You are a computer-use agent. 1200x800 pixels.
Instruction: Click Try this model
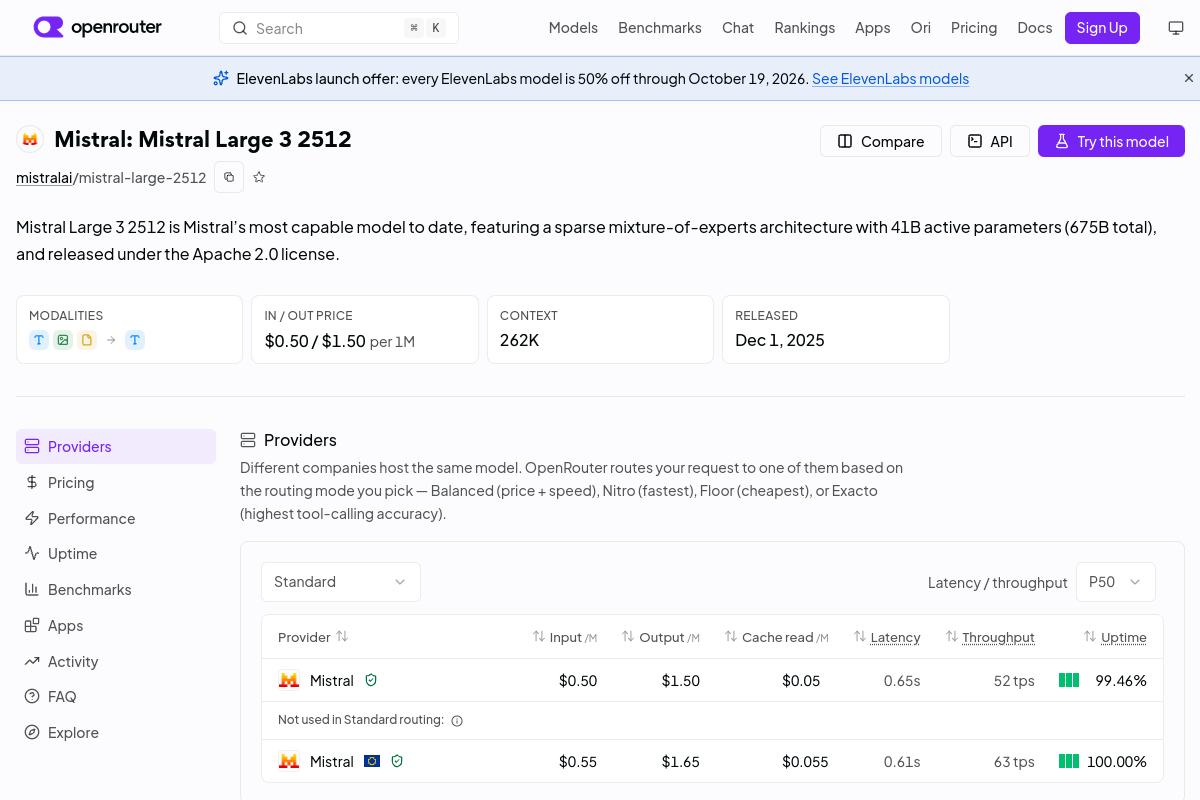(x=1111, y=141)
